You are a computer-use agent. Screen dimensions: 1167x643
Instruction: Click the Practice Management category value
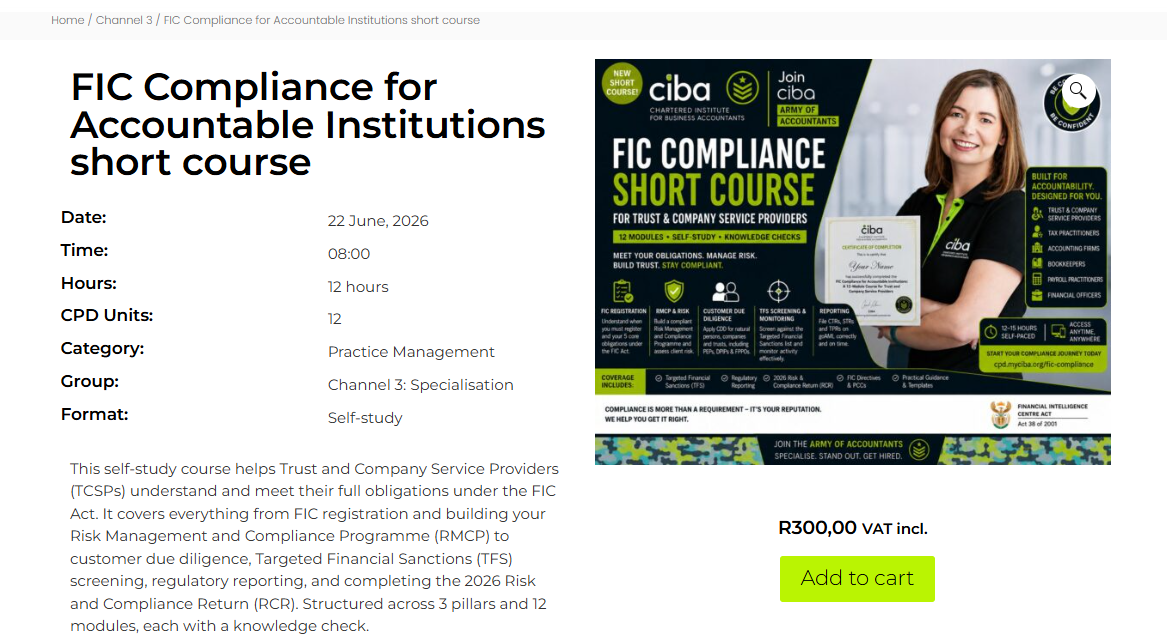(x=411, y=352)
